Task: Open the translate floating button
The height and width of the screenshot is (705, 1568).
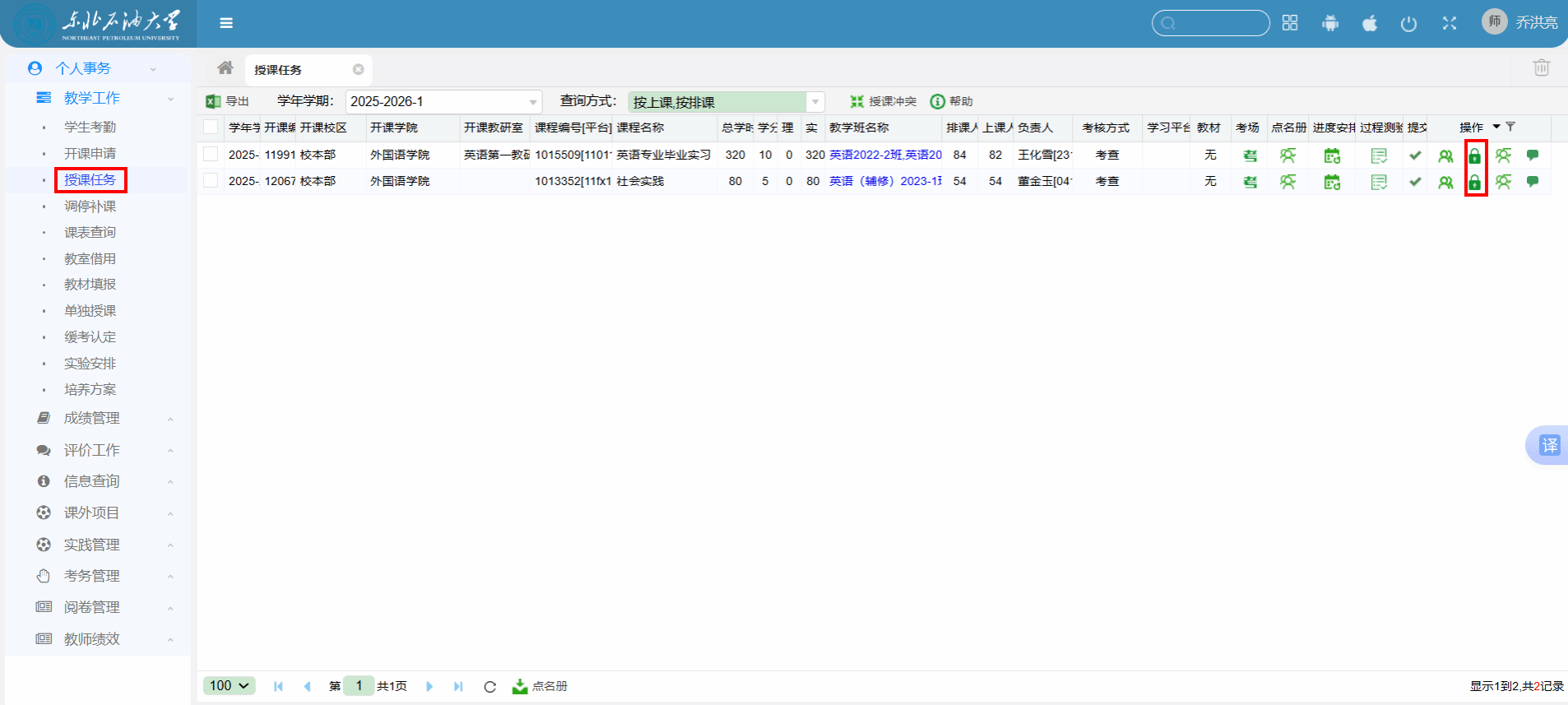Action: tap(1549, 445)
